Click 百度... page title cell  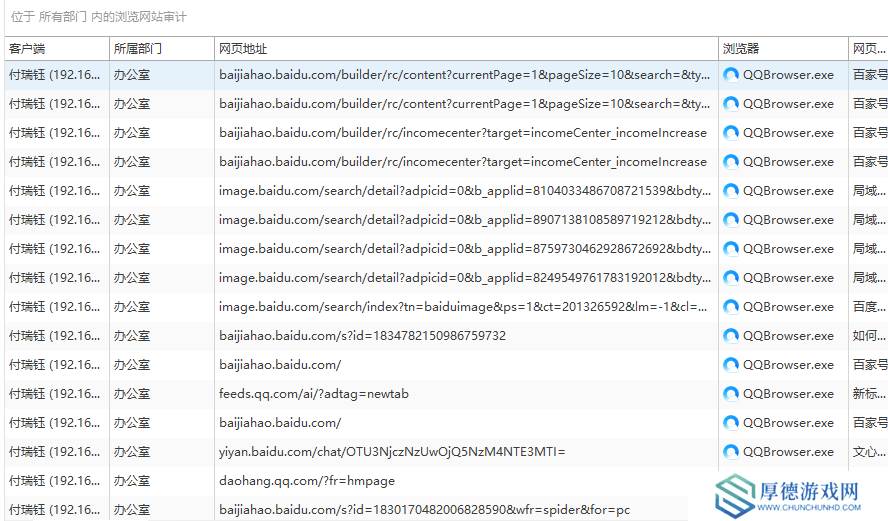[x=869, y=307]
